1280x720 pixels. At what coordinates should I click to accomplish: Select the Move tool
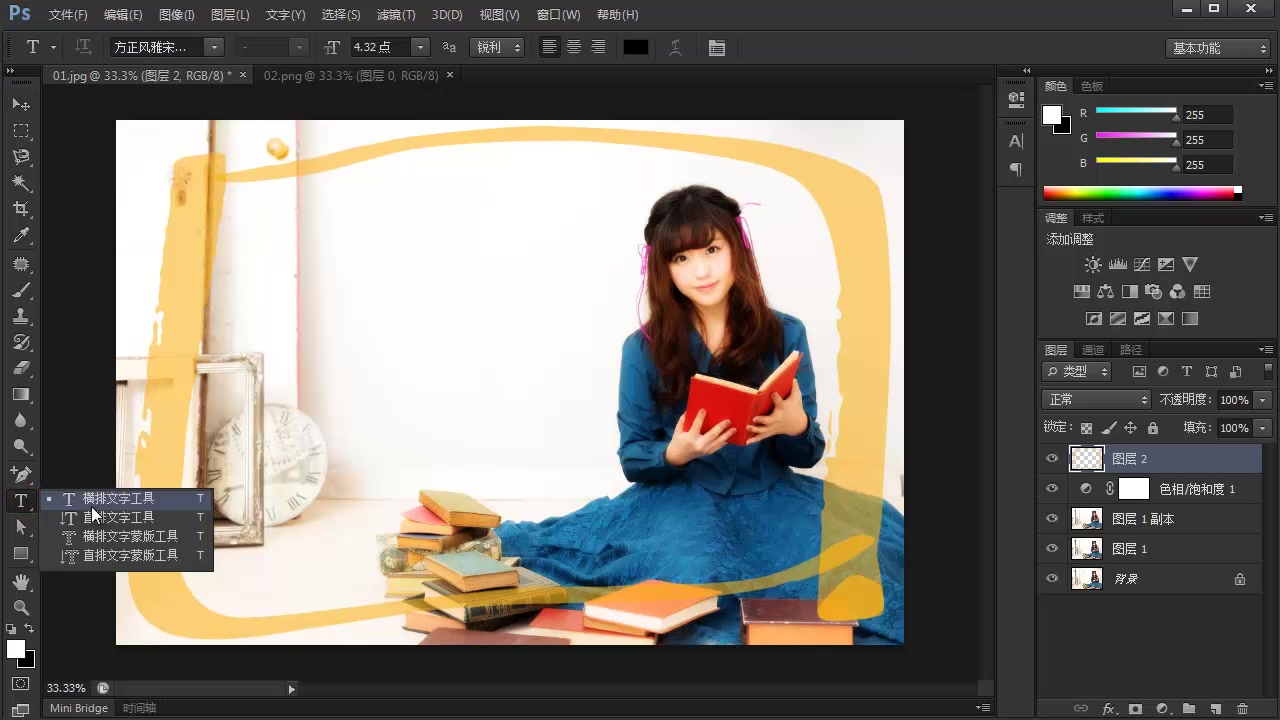(x=20, y=104)
